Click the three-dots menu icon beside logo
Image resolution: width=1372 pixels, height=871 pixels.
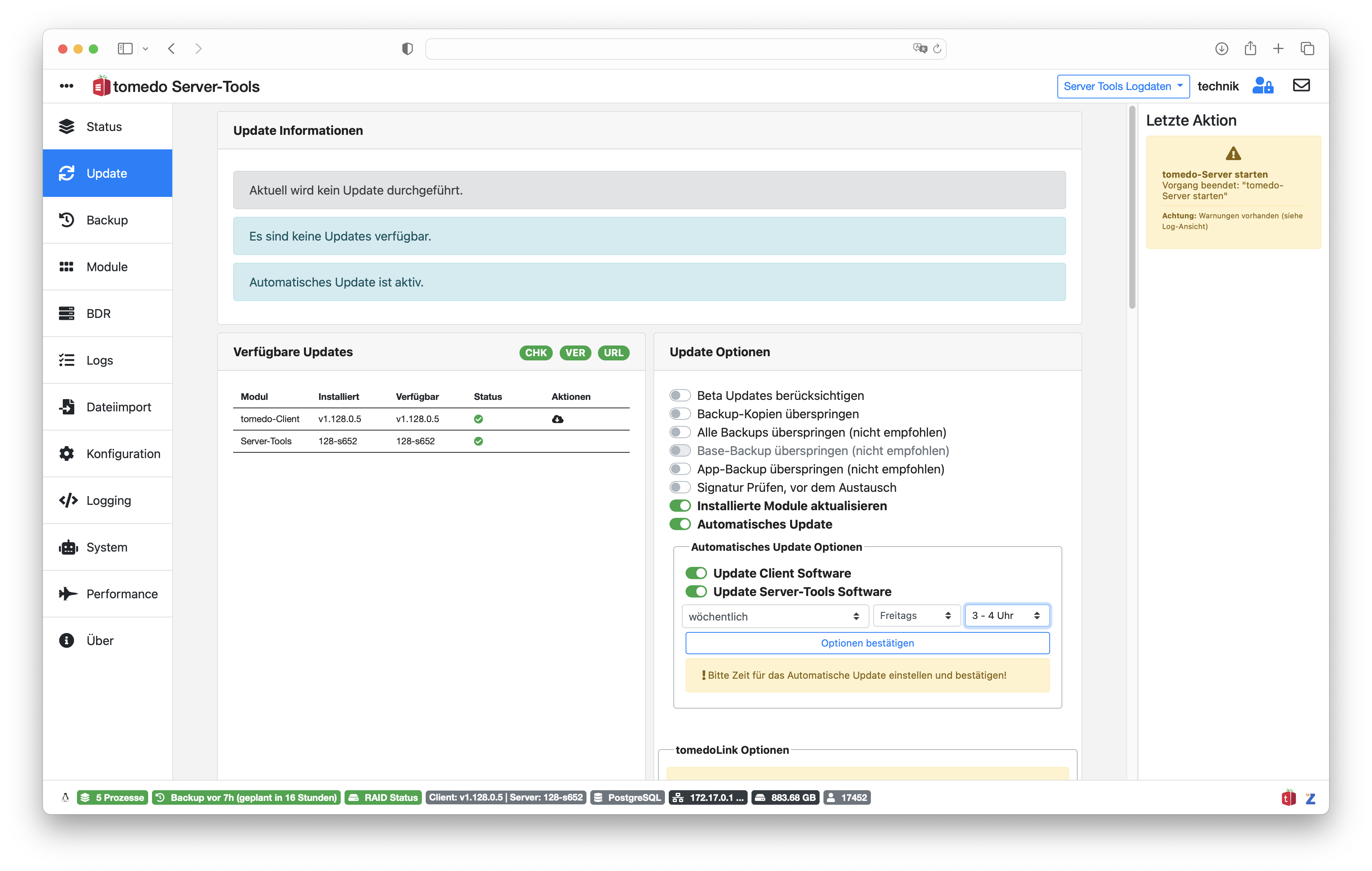pyautogui.click(x=67, y=86)
